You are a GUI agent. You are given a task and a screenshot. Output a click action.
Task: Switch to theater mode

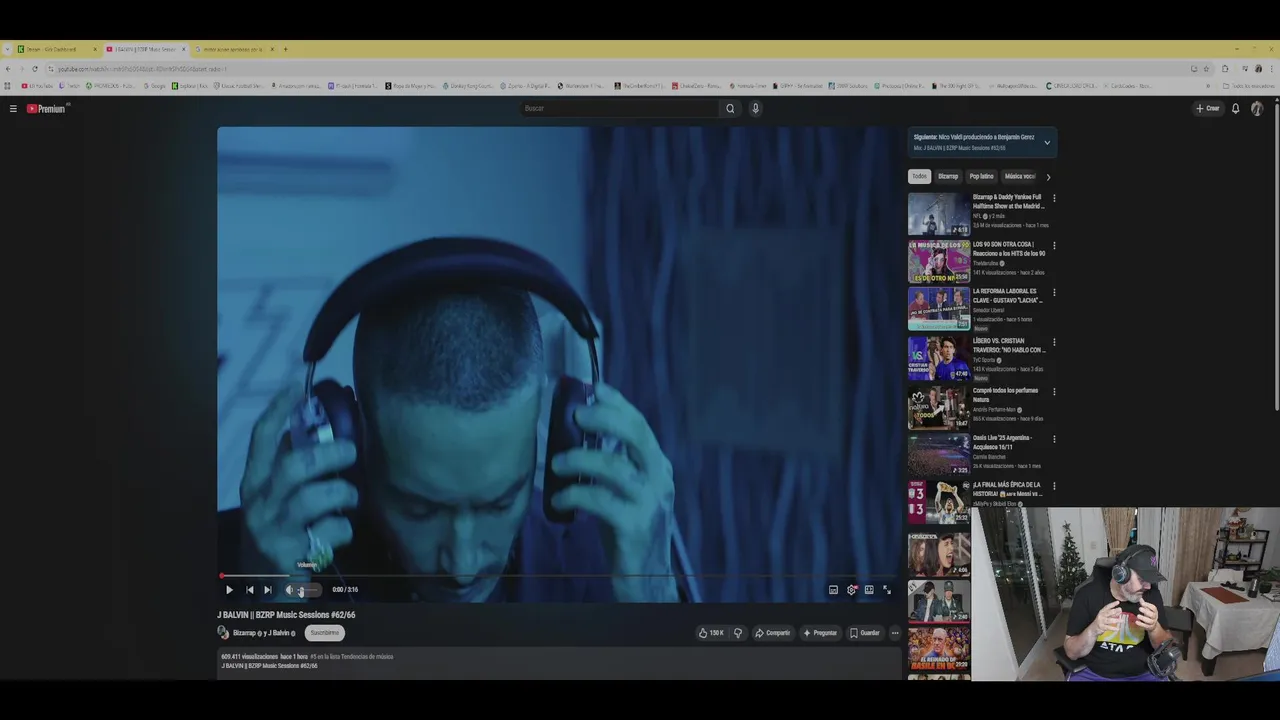(869, 590)
